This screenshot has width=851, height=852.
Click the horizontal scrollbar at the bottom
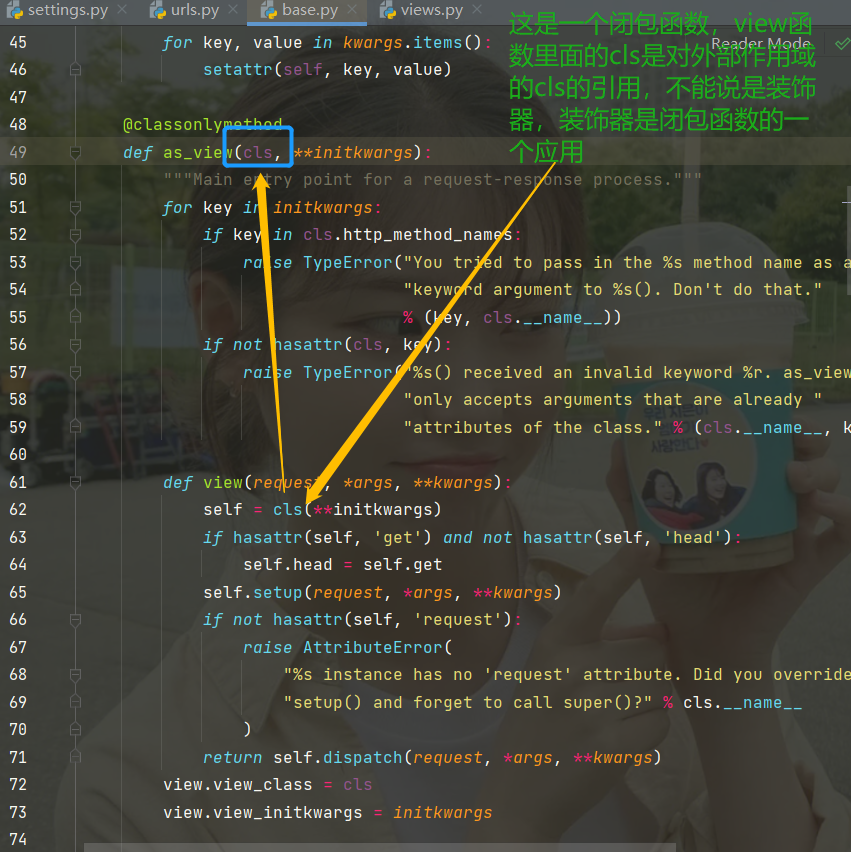click(380, 848)
